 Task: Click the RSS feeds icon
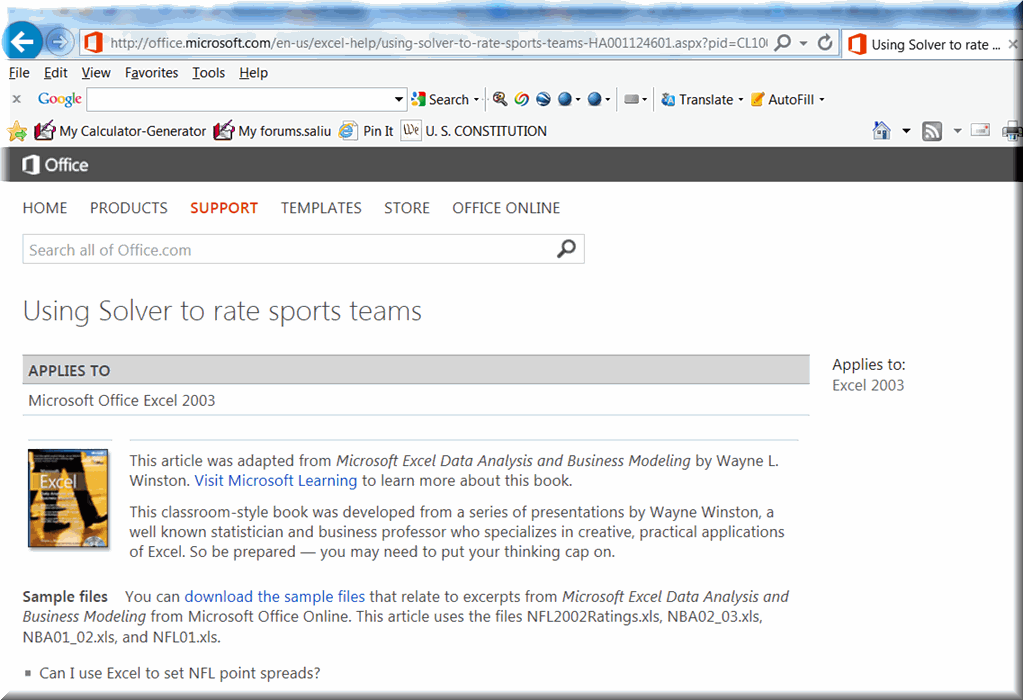click(x=932, y=131)
